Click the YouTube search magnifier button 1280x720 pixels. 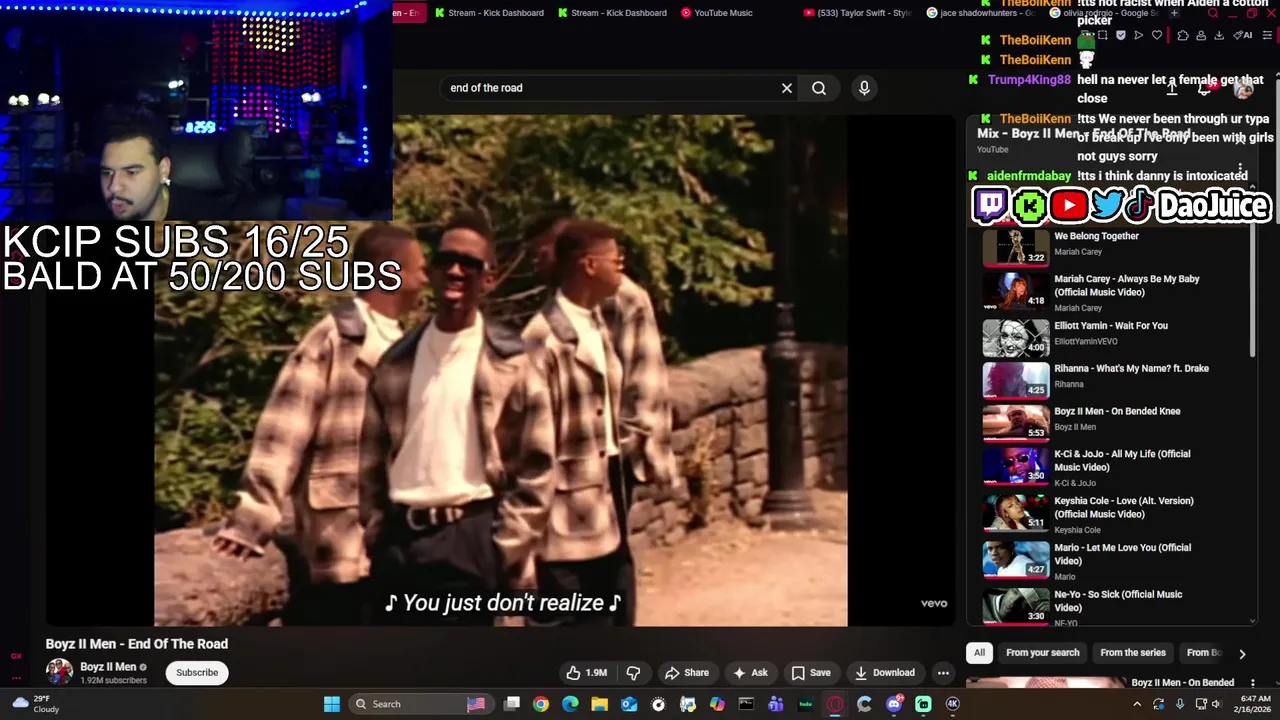[x=819, y=88]
